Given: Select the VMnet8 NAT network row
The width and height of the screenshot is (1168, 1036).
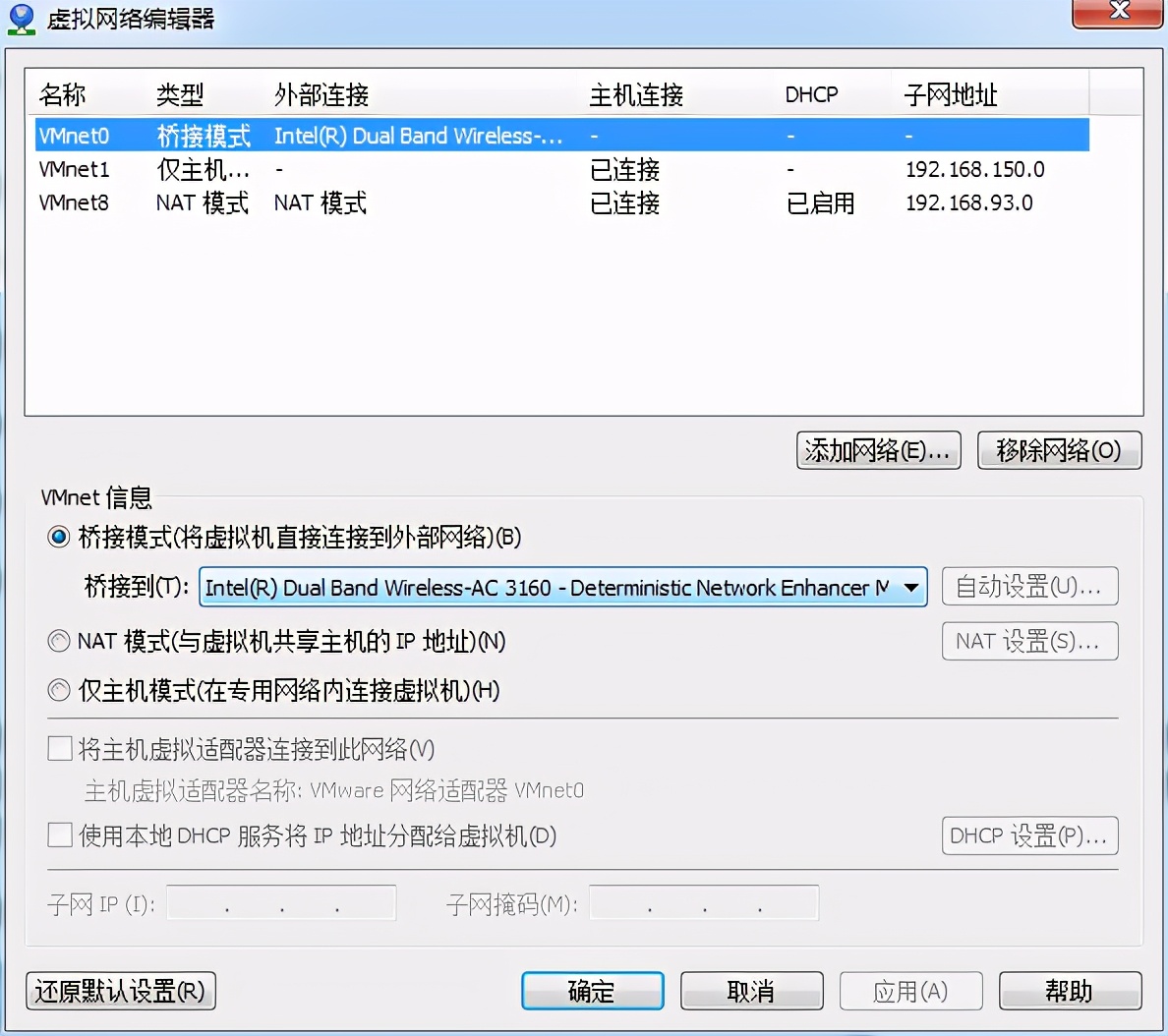Looking at the screenshot, I should click(295, 203).
